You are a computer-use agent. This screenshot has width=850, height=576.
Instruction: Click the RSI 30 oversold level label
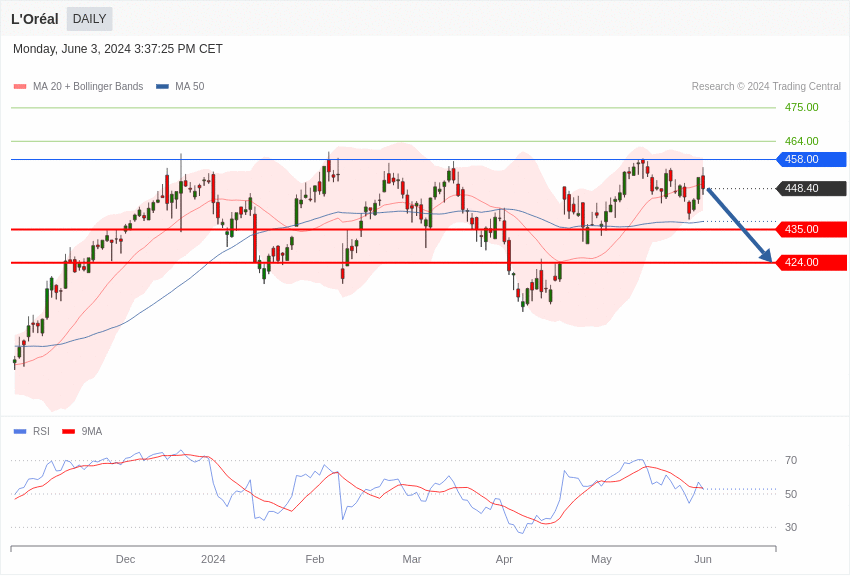(x=791, y=527)
